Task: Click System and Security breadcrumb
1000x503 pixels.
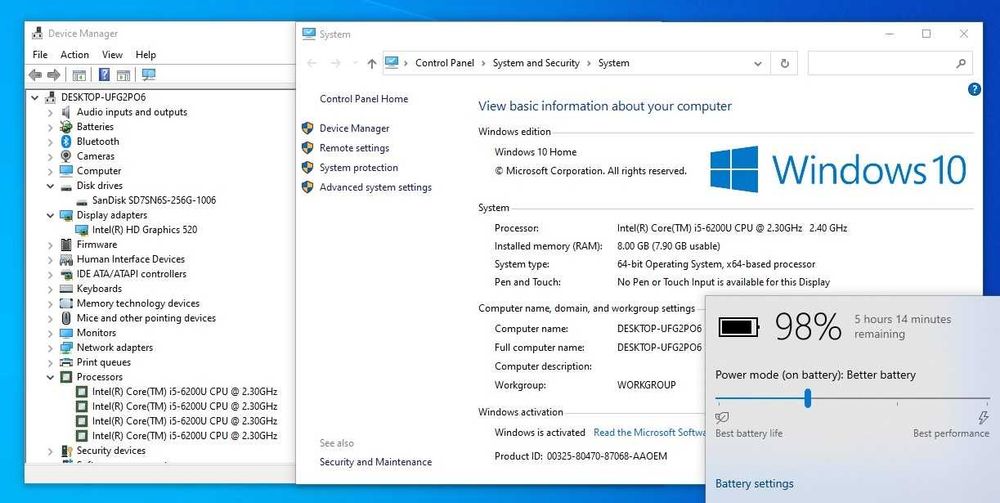Action: click(536, 63)
